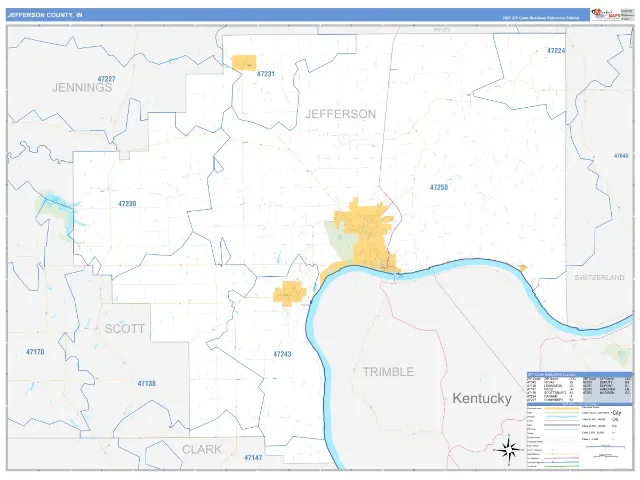Viewport: 640px width, 480px height.
Task: Click the gray line swatch in legend
Action: click(561, 425)
